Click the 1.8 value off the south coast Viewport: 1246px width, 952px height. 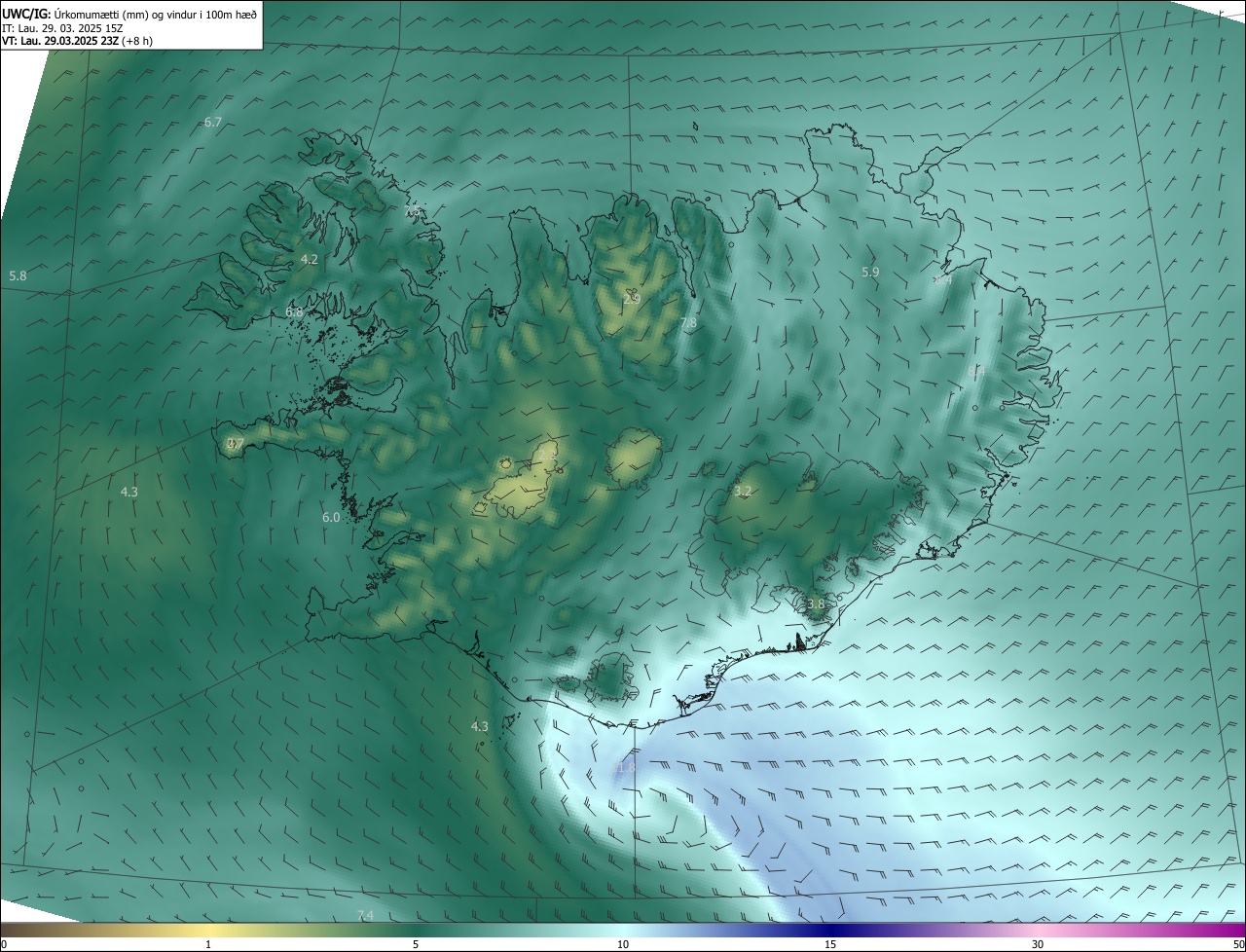(x=626, y=767)
